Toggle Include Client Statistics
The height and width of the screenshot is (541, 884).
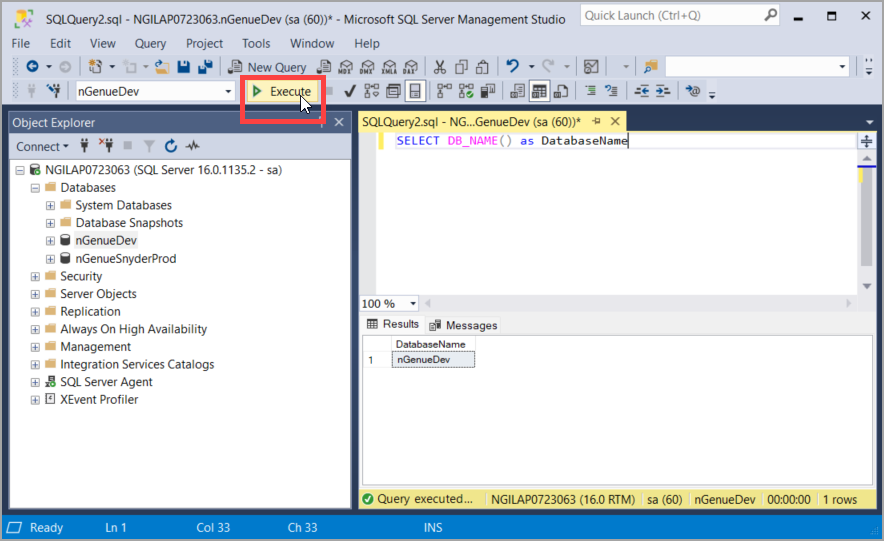[x=488, y=91]
